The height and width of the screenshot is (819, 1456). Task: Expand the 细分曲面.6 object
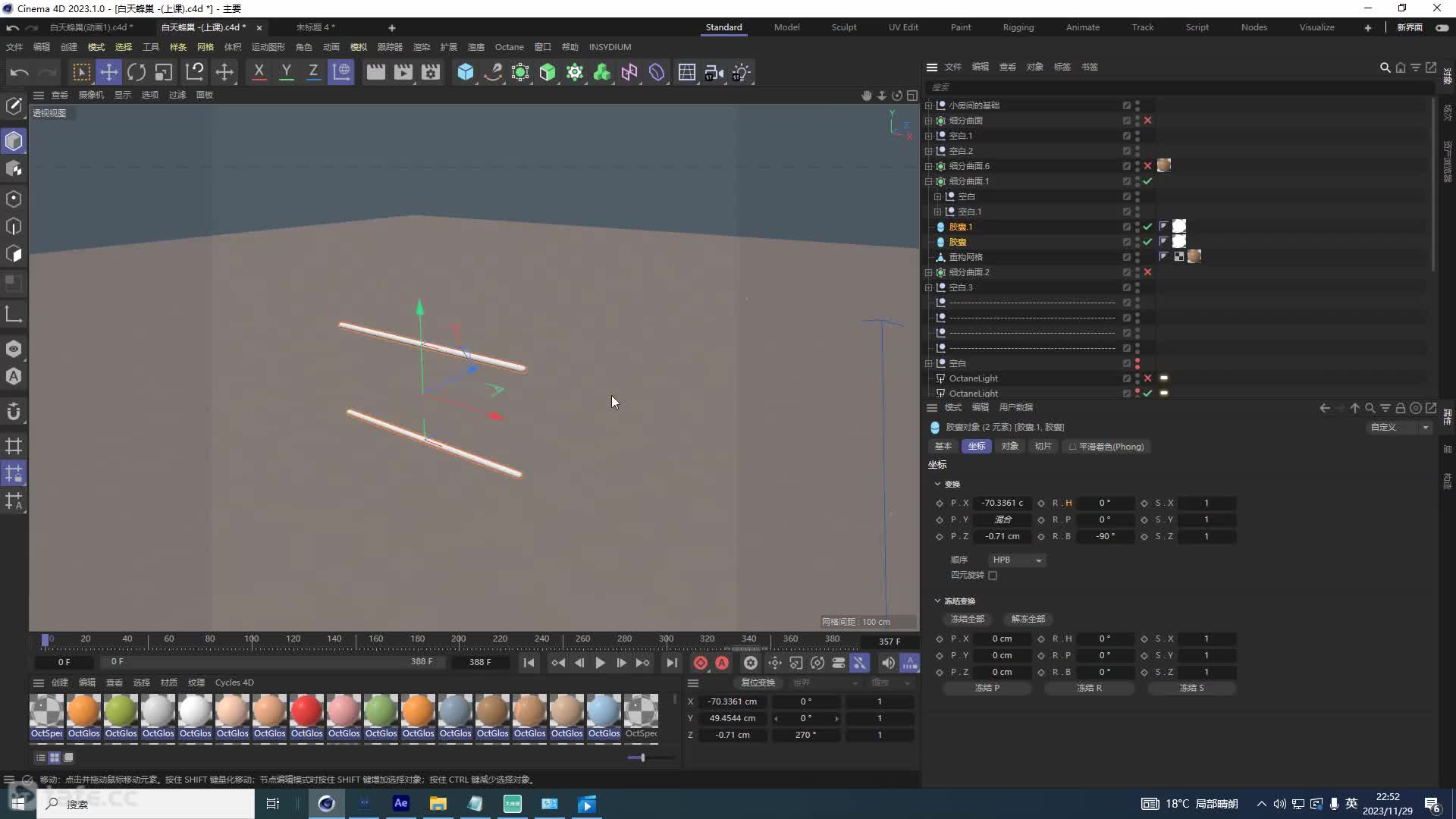click(928, 166)
